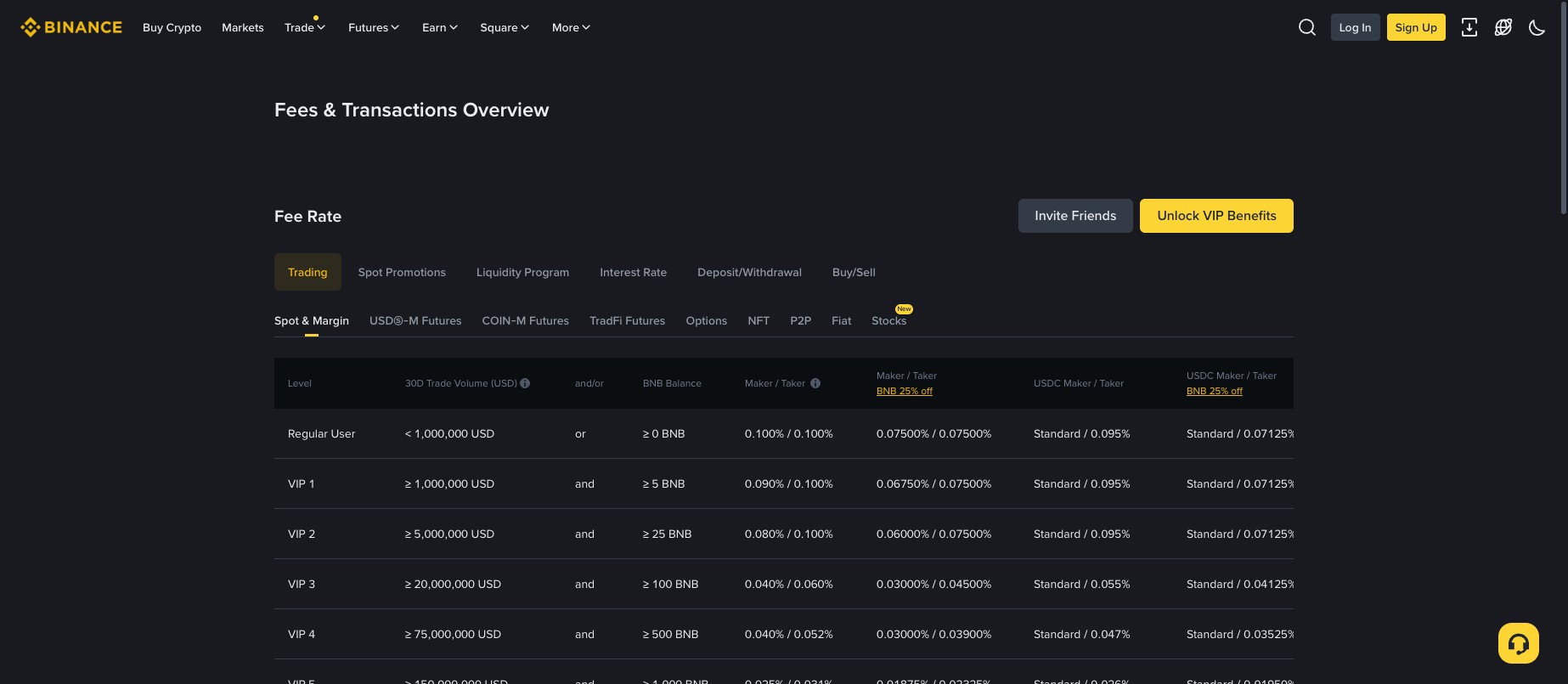Switch to P2P sub-tab
The height and width of the screenshot is (684, 1568).
800,320
